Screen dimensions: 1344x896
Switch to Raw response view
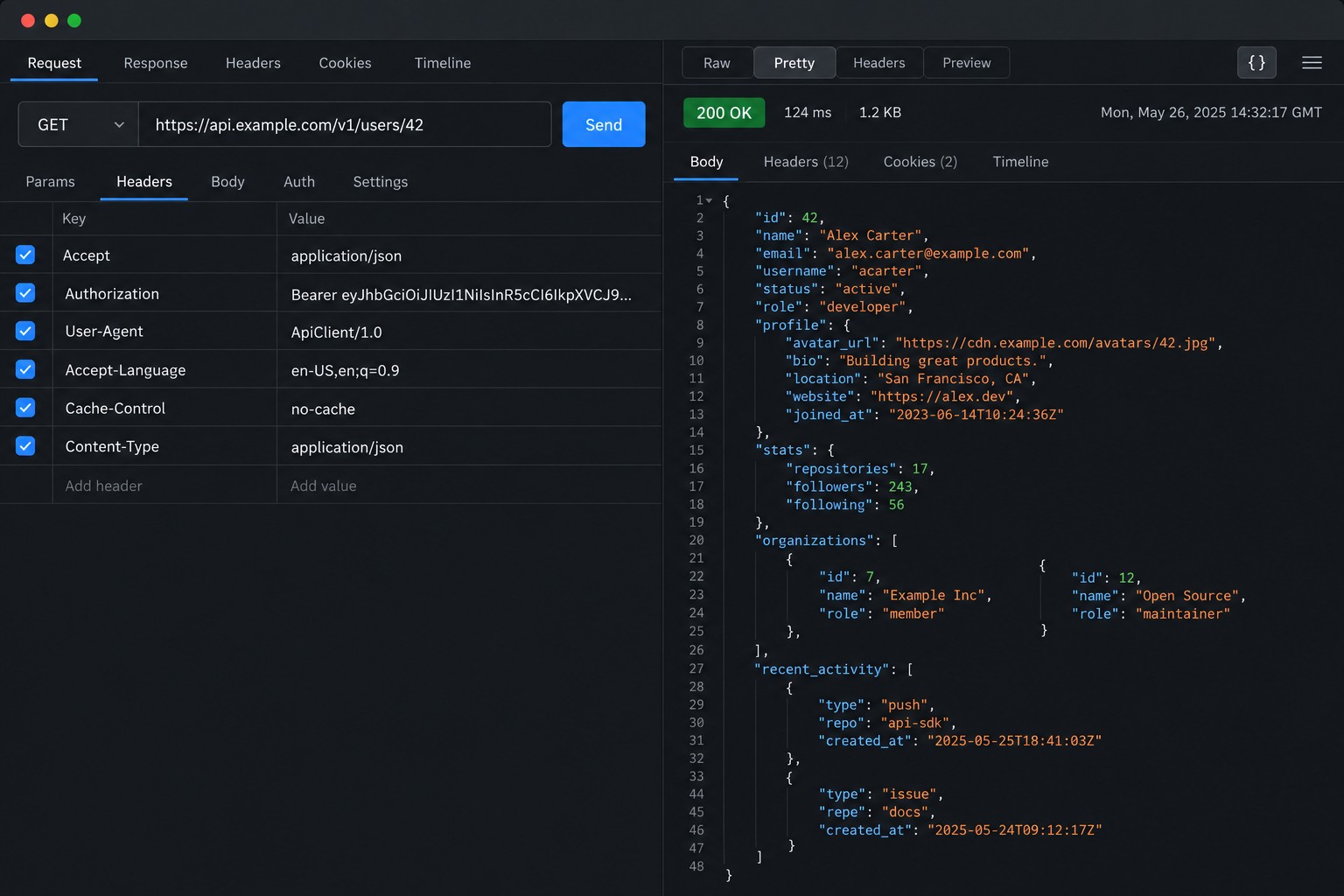717,63
